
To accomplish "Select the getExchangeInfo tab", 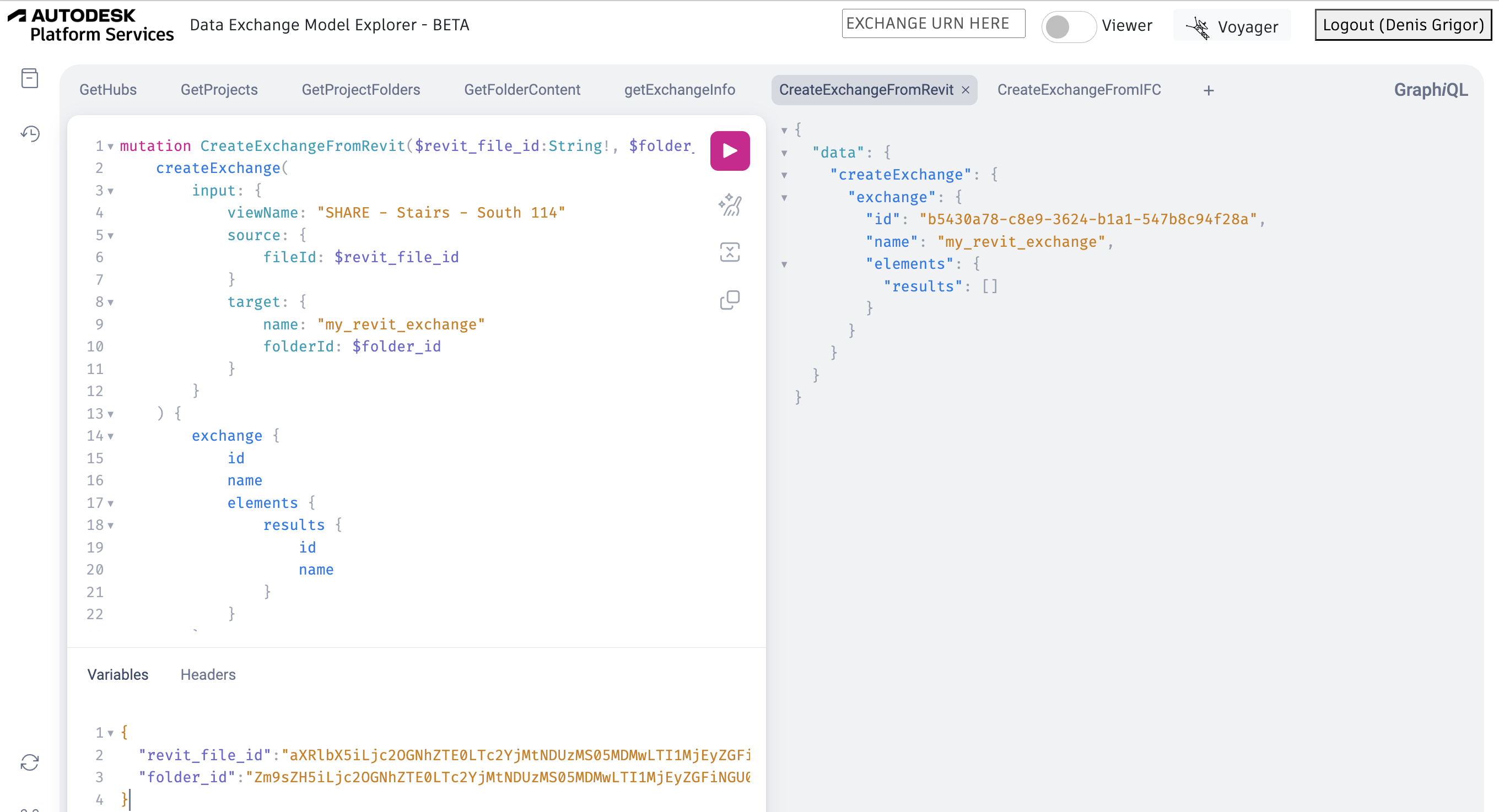I will pyautogui.click(x=680, y=90).
